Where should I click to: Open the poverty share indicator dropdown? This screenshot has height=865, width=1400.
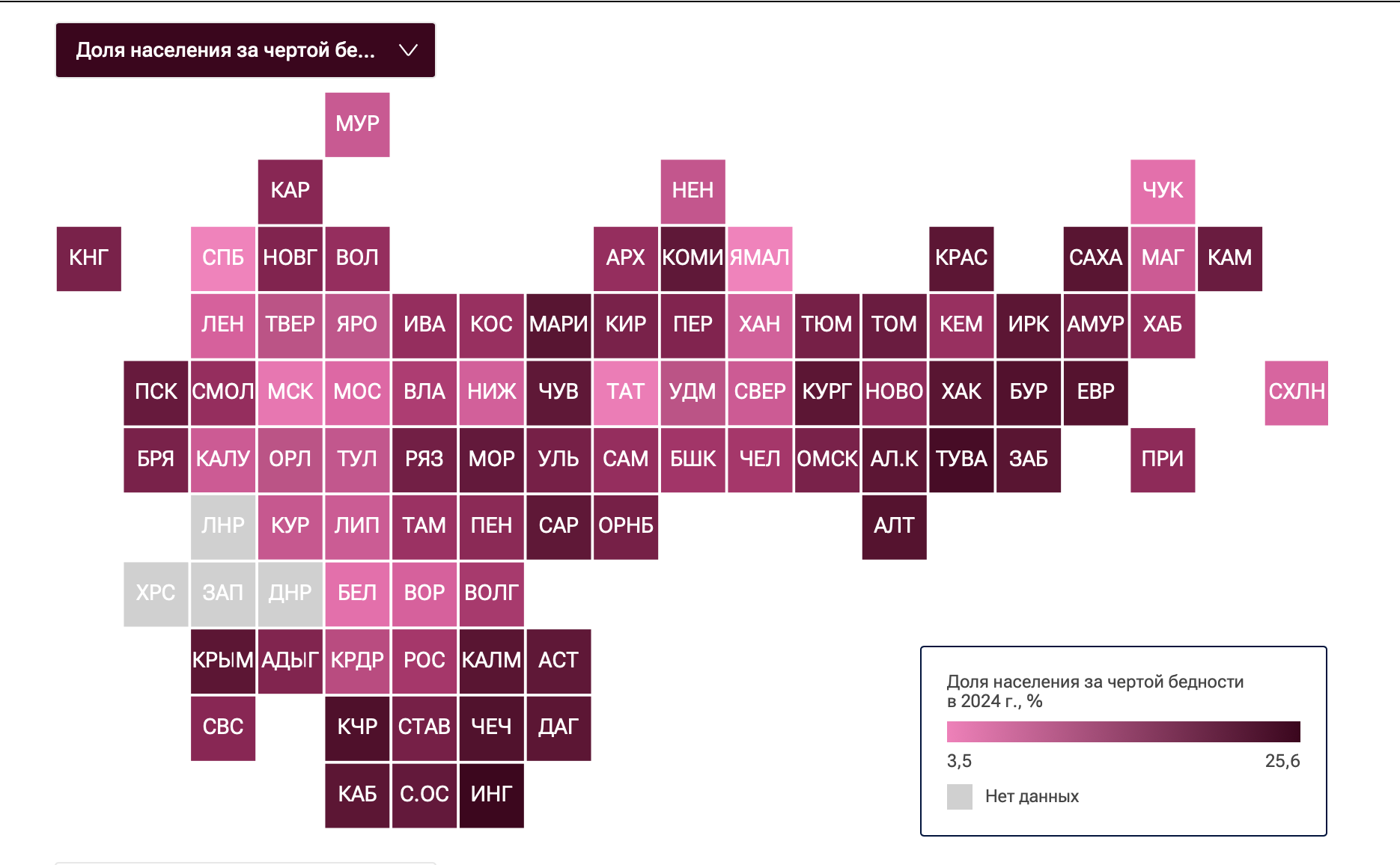[x=246, y=50]
